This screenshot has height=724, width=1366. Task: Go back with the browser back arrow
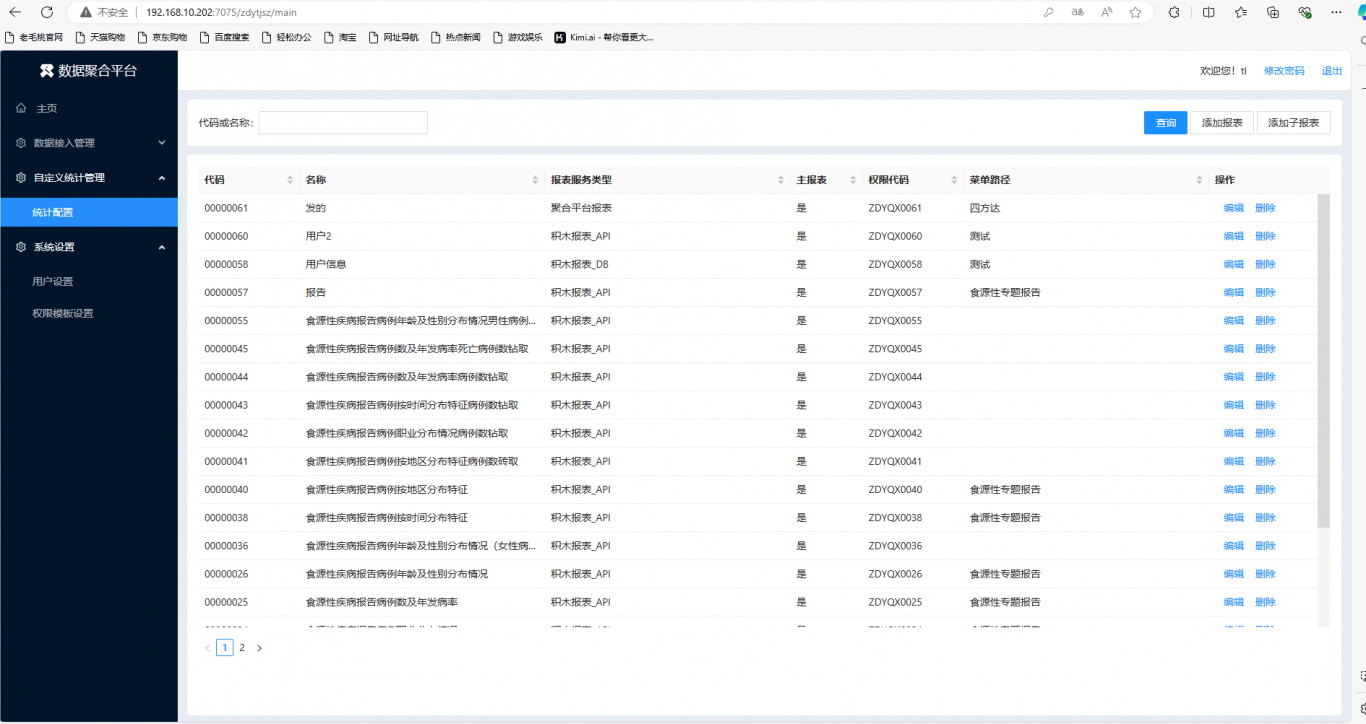(x=15, y=12)
